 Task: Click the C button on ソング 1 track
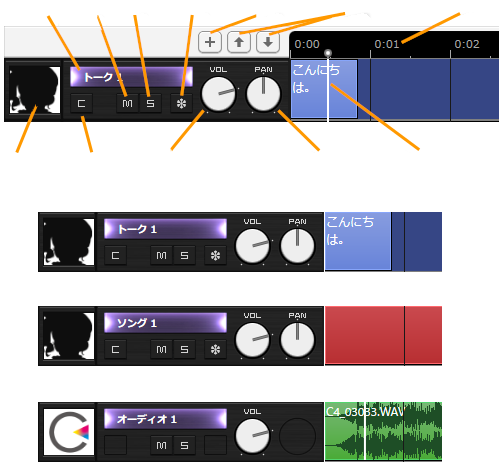pyautogui.click(x=115, y=349)
